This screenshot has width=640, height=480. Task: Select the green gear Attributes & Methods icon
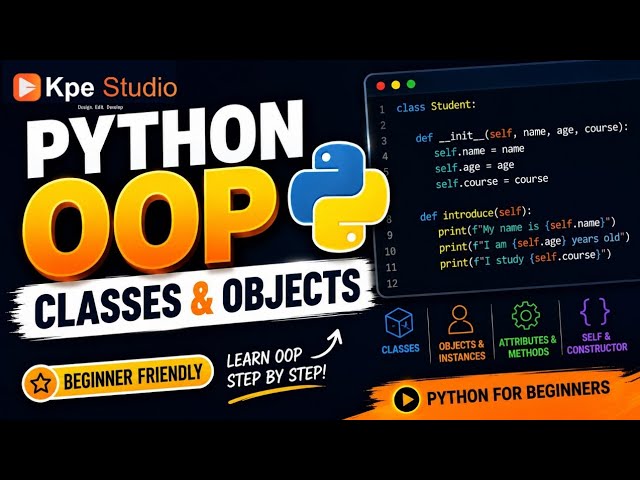[x=526, y=316]
